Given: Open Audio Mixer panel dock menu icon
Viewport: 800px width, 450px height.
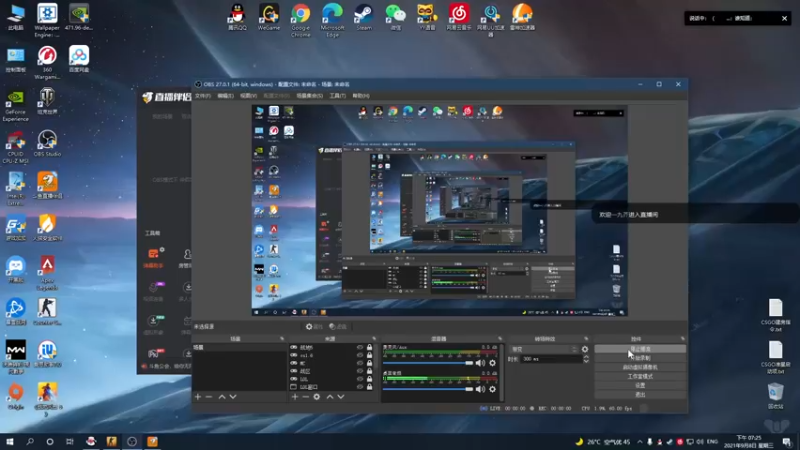Looking at the screenshot, I should click(500, 339).
